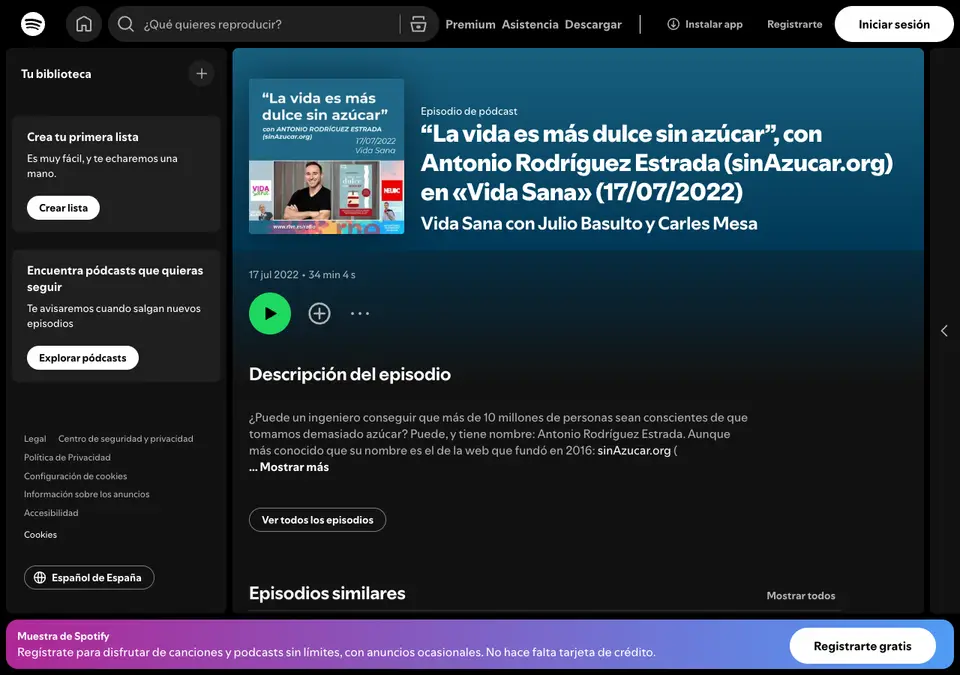
Task: Click the Instalar app download icon
Action: click(673, 24)
